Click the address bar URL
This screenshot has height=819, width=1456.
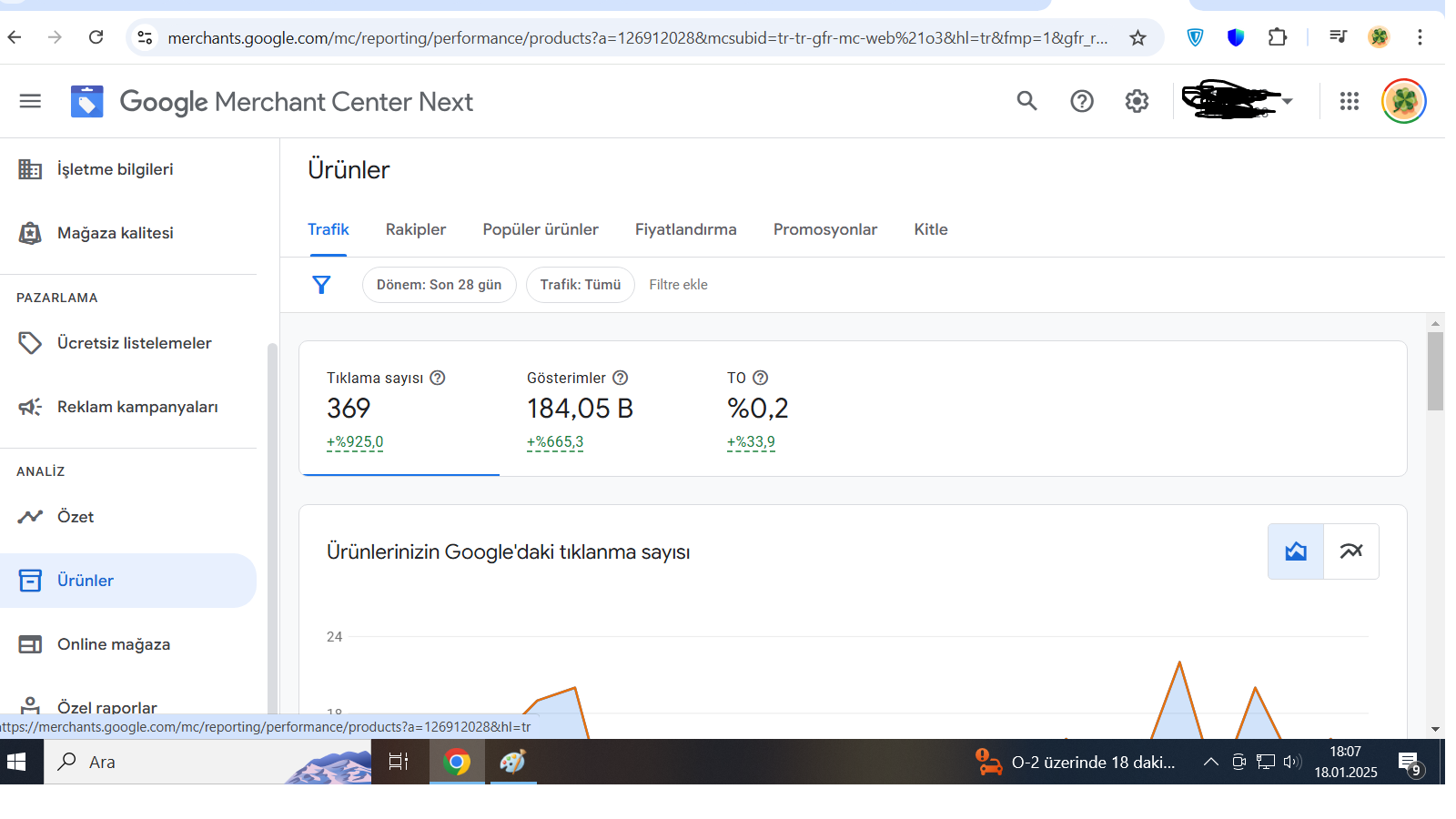[637, 37]
